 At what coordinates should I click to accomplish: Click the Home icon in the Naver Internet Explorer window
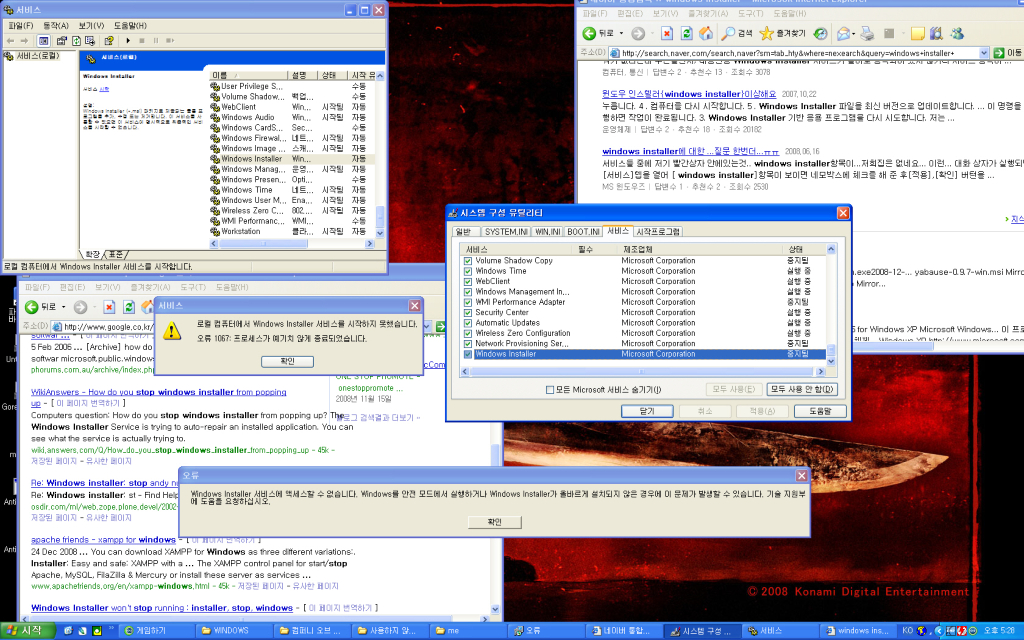click(x=706, y=33)
